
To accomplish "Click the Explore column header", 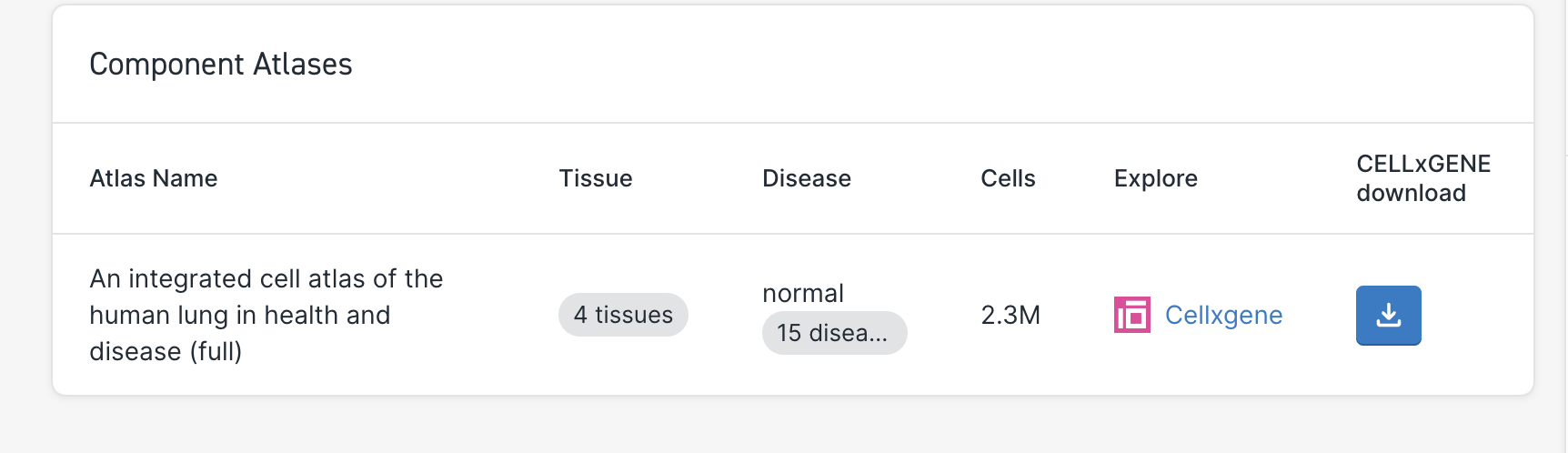I will [x=1156, y=178].
